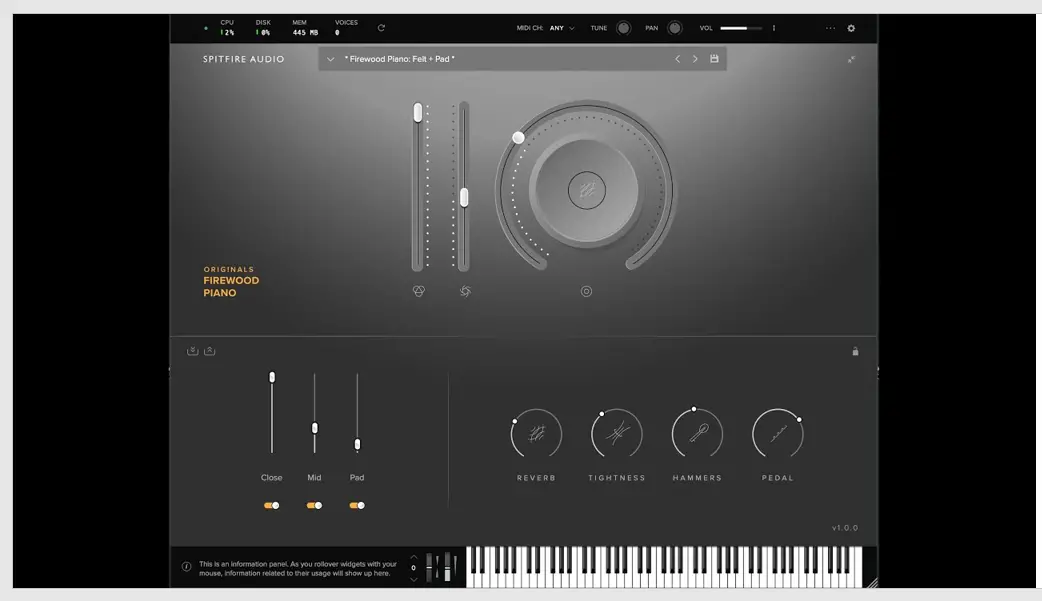This screenshot has height=601, width=1042.
Task: Click the expand-interface double-arrow icon
Action: point(854,59)
